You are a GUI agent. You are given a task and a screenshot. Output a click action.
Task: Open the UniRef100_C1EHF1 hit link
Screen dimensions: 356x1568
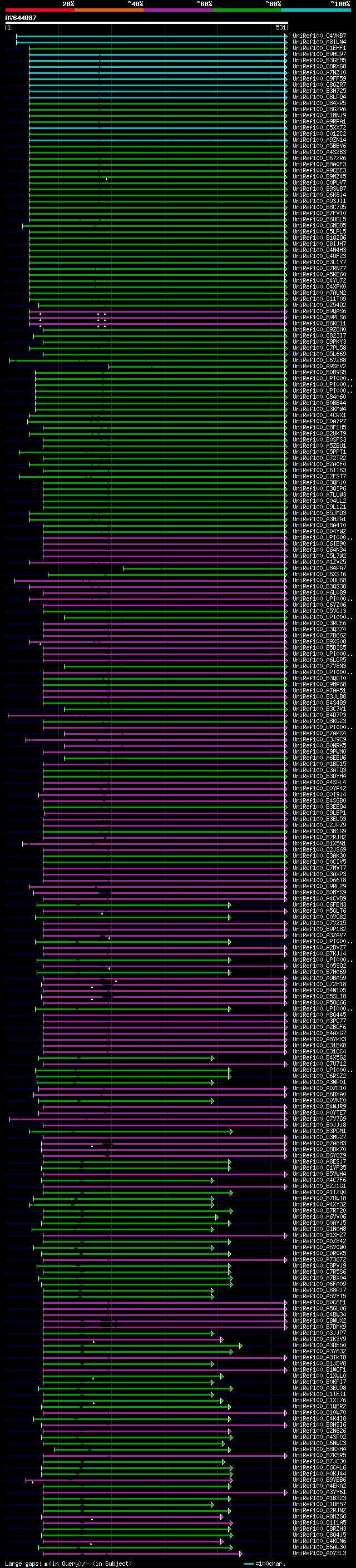click(319, 48)
